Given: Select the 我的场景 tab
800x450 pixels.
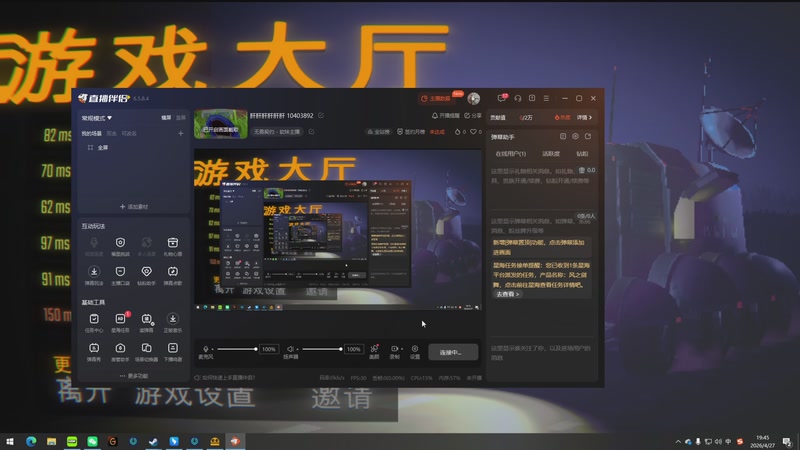Looking at the screenshot, I should point(91,133).
